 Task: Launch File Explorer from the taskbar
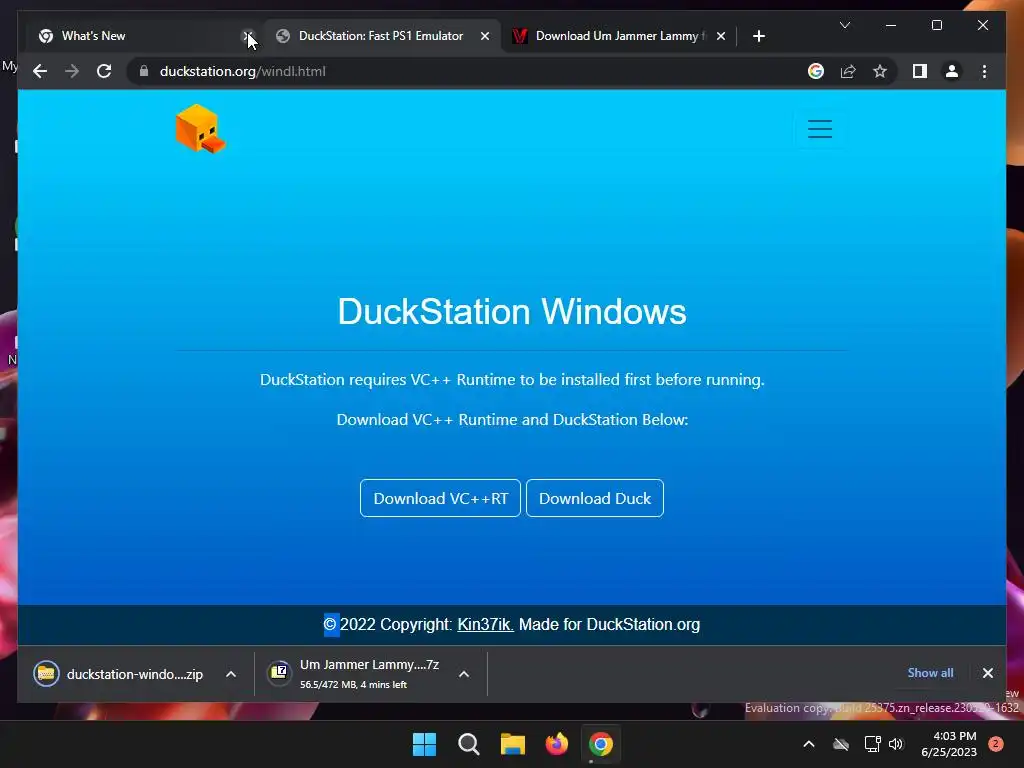(513, 744)
